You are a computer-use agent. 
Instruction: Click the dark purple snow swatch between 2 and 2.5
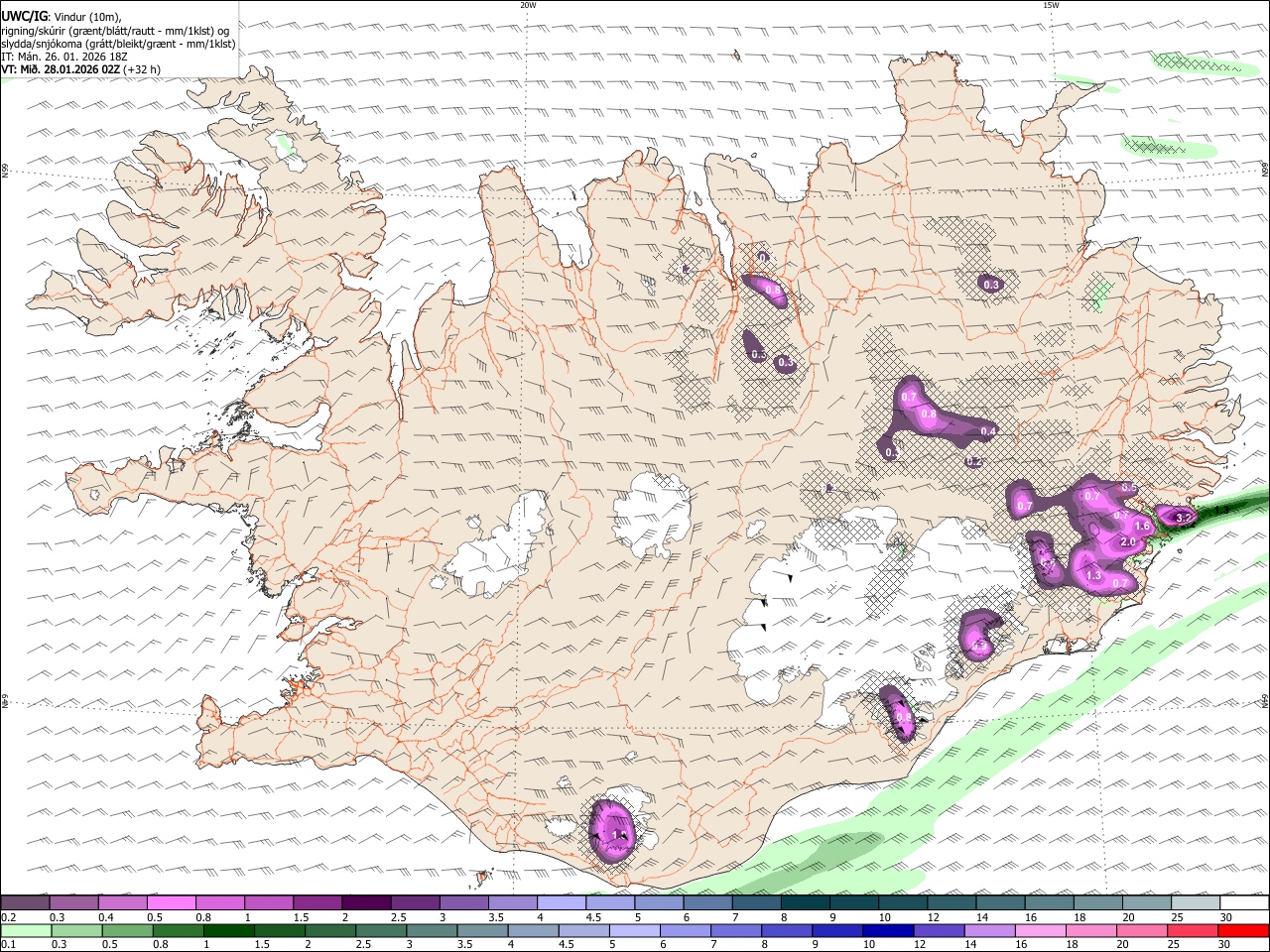(365, 902)
